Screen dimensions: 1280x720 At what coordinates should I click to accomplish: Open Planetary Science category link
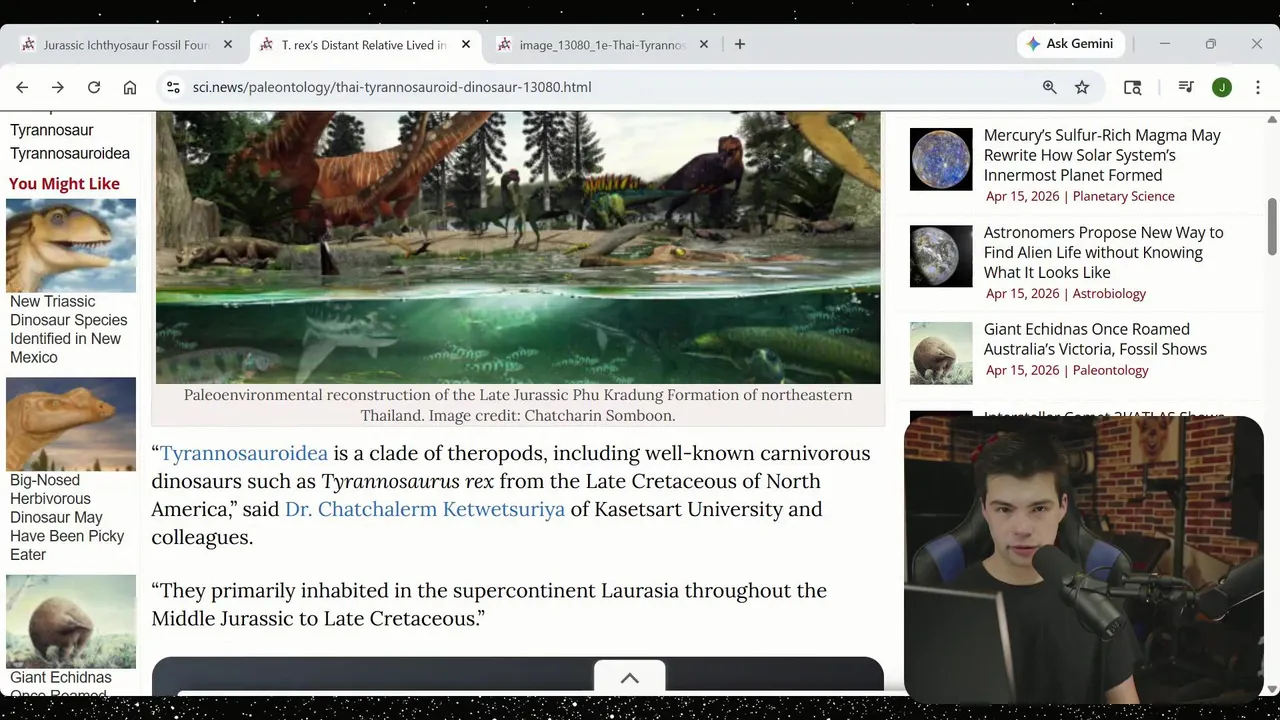tap(1123, 196)
